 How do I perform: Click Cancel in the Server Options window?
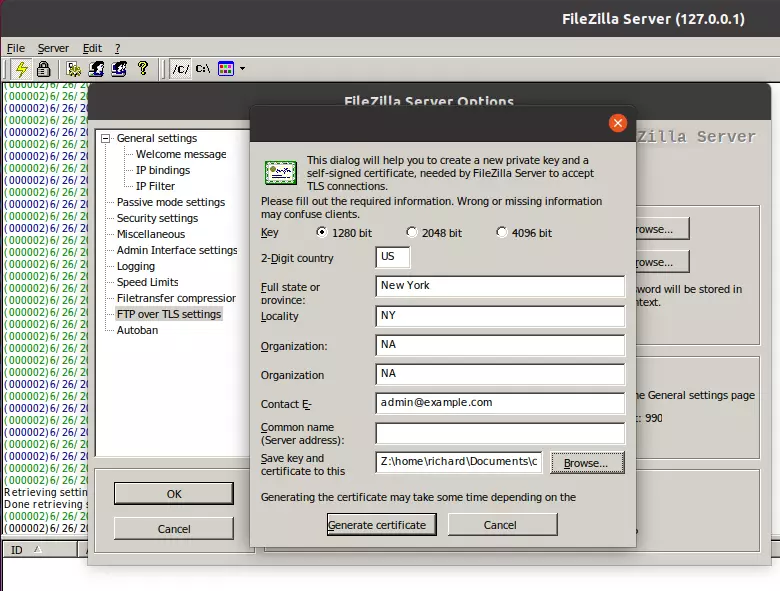click(x=174, y=528)
